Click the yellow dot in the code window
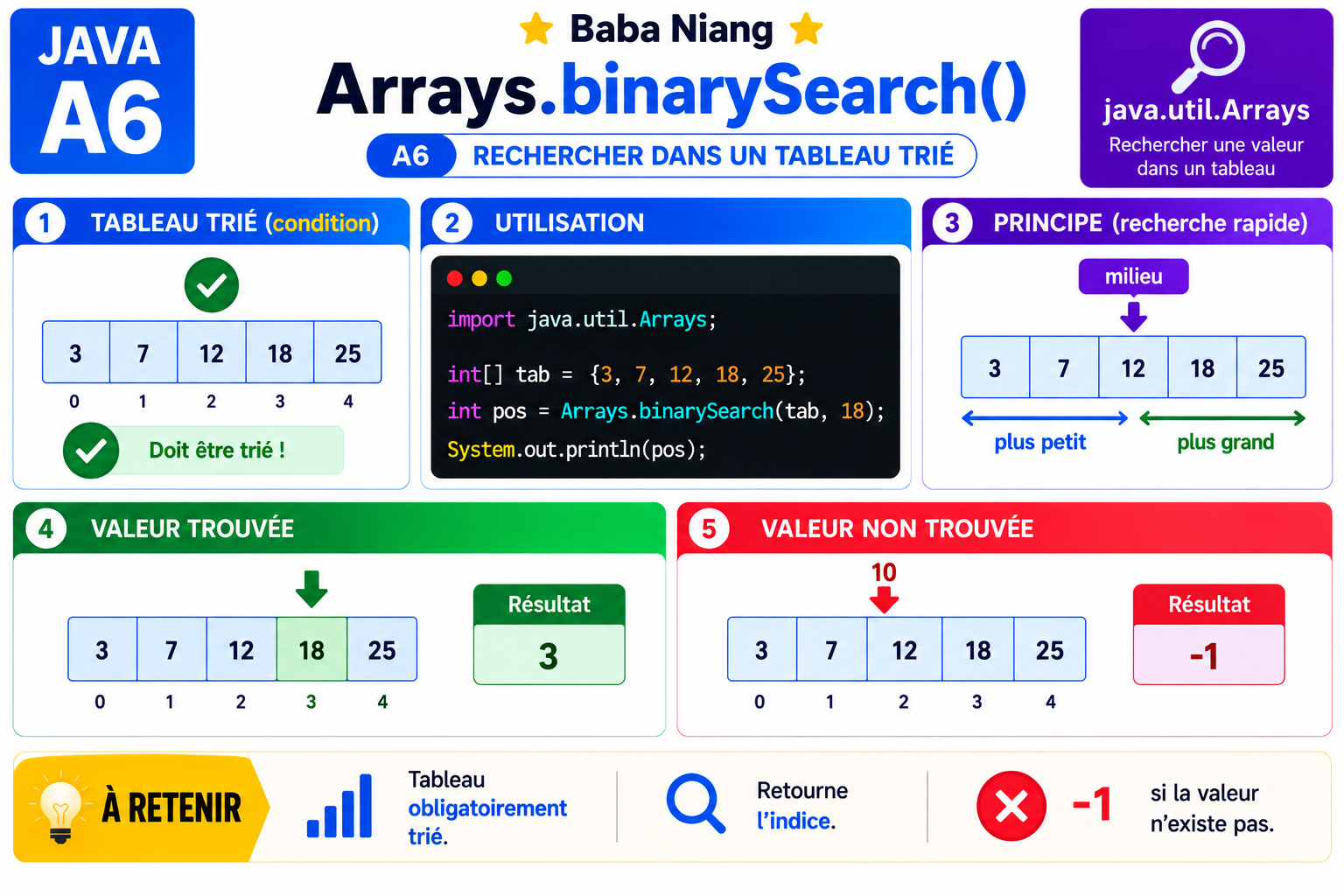 click(479, 278)
